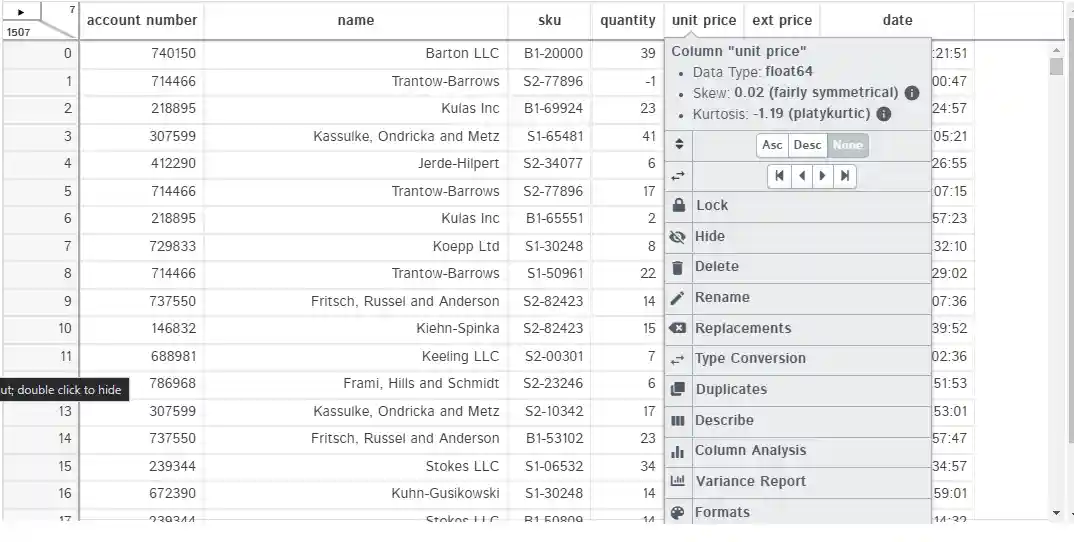Move column one position right
This screenshot has width=1074, height=542.
[x=823, y=176]
